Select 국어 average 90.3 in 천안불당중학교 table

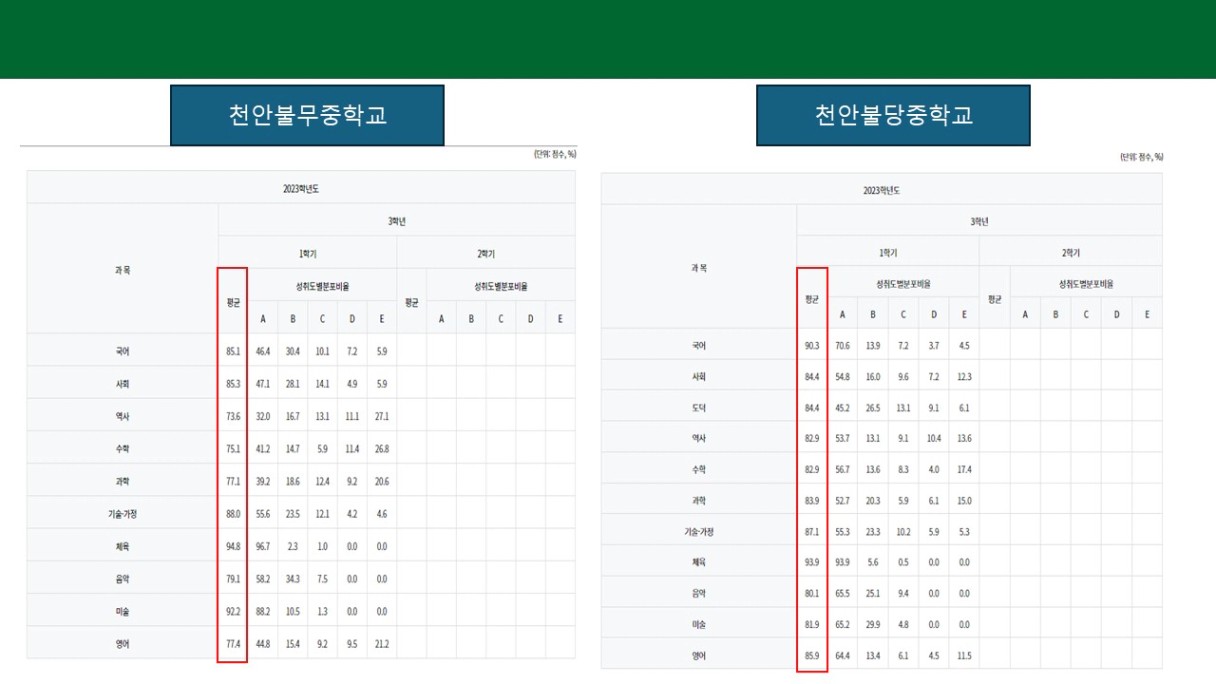(x=812, y=346)
